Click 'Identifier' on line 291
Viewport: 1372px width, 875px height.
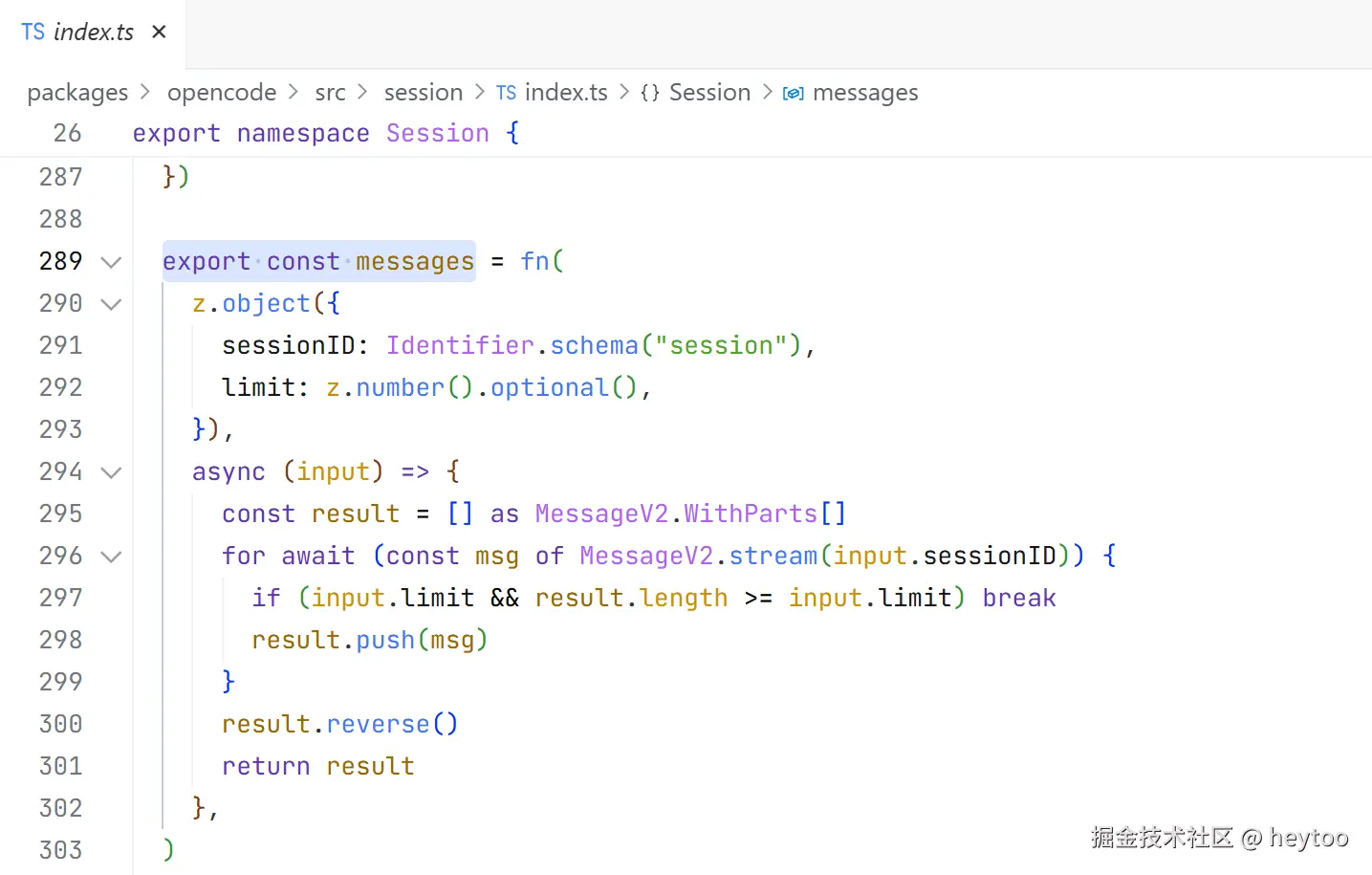tap(460, 345)
